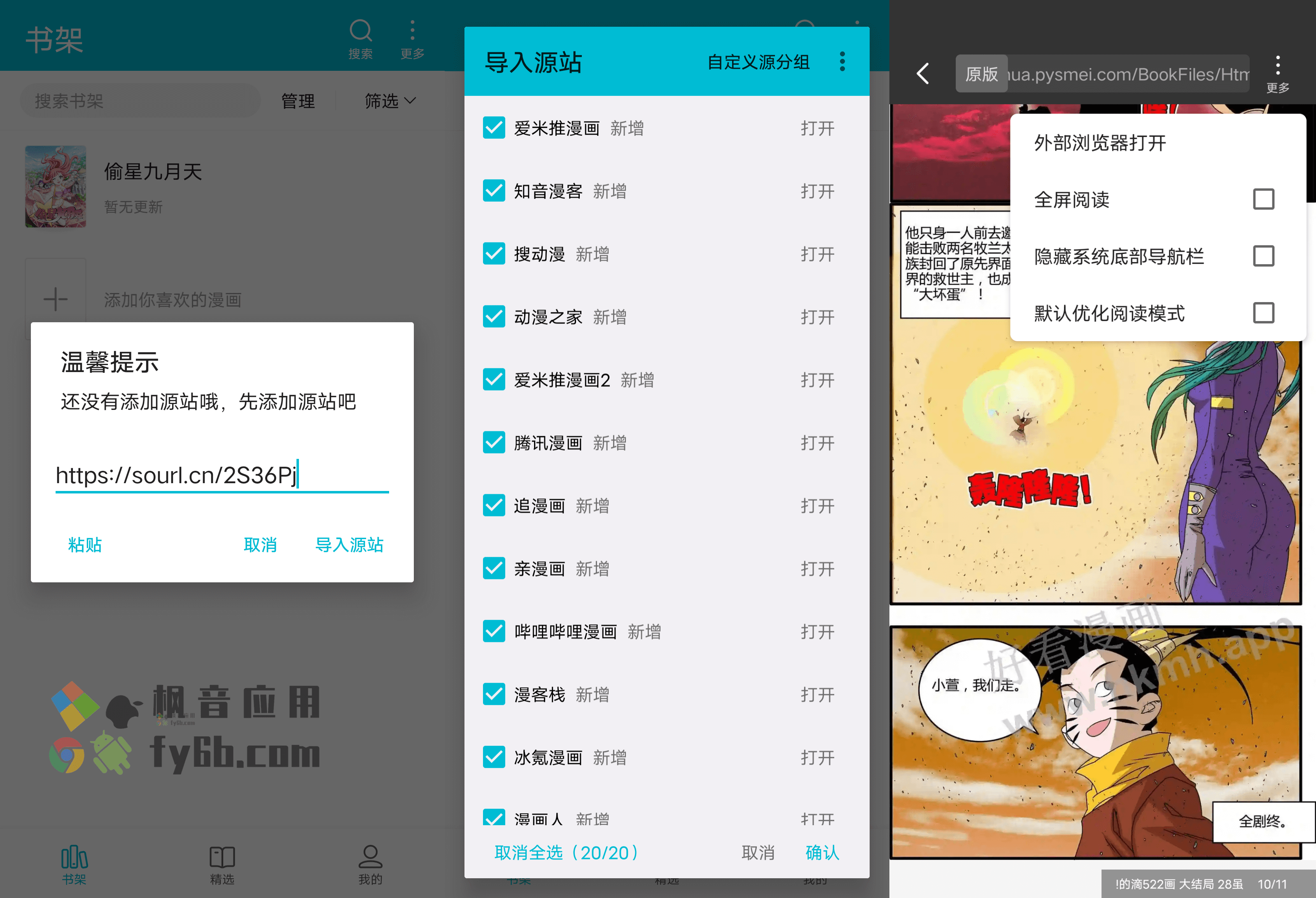Switch to 我的 bottom tab
The width and height of the screenshot is (1316, 898).
(370, 866)
